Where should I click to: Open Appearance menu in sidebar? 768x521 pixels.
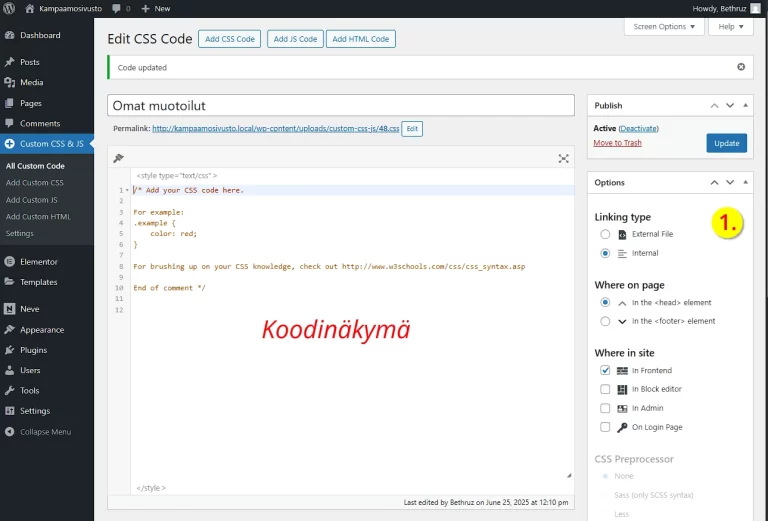click(x=41, y=329)
